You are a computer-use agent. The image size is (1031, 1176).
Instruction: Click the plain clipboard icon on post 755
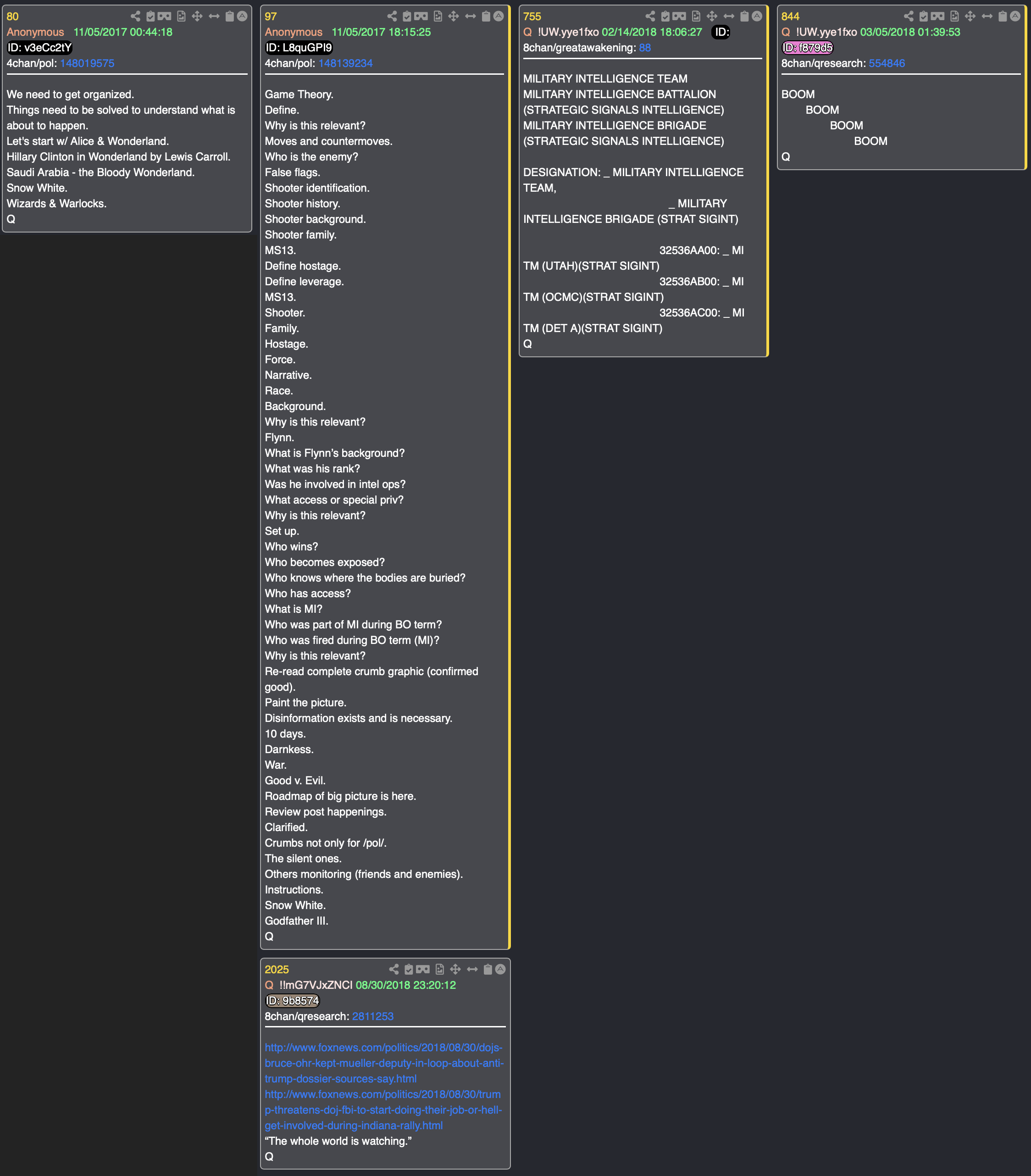pyautogui.click(x=744, y=16)
